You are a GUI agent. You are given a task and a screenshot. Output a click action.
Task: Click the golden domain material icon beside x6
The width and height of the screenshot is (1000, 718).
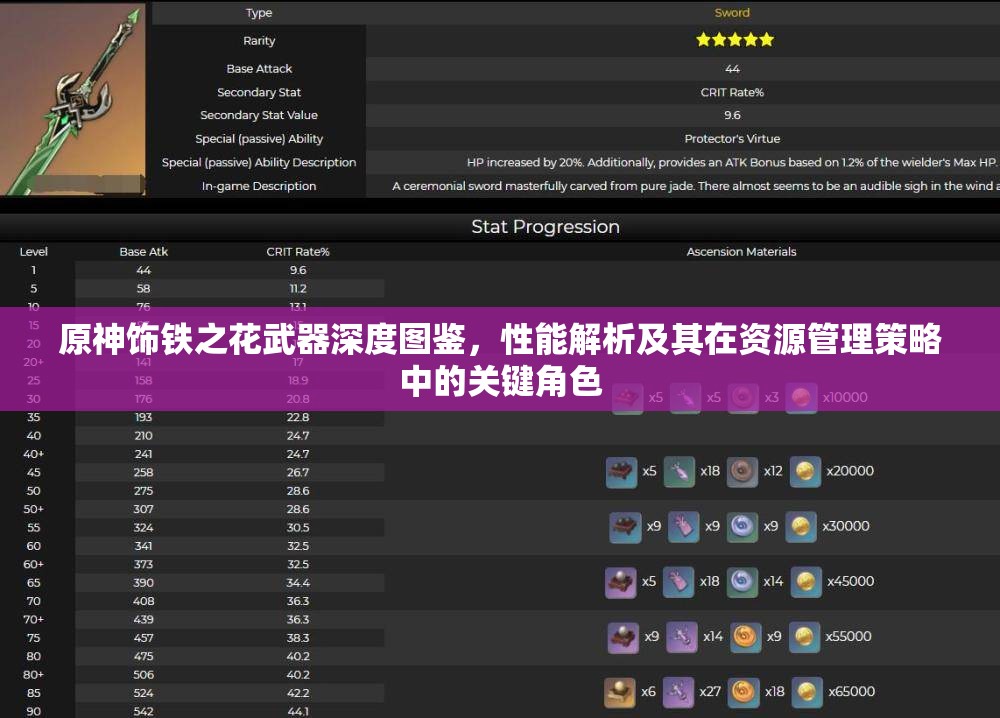(x=620, y=692)
